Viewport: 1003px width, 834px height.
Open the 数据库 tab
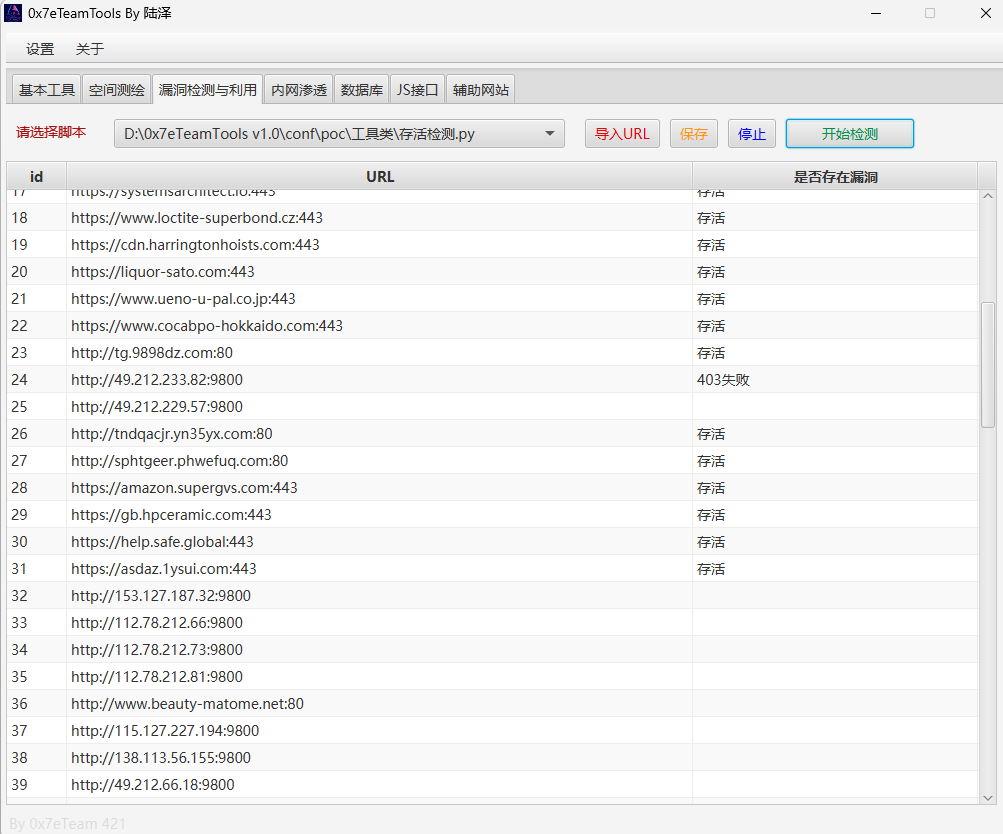pos(362,90)
